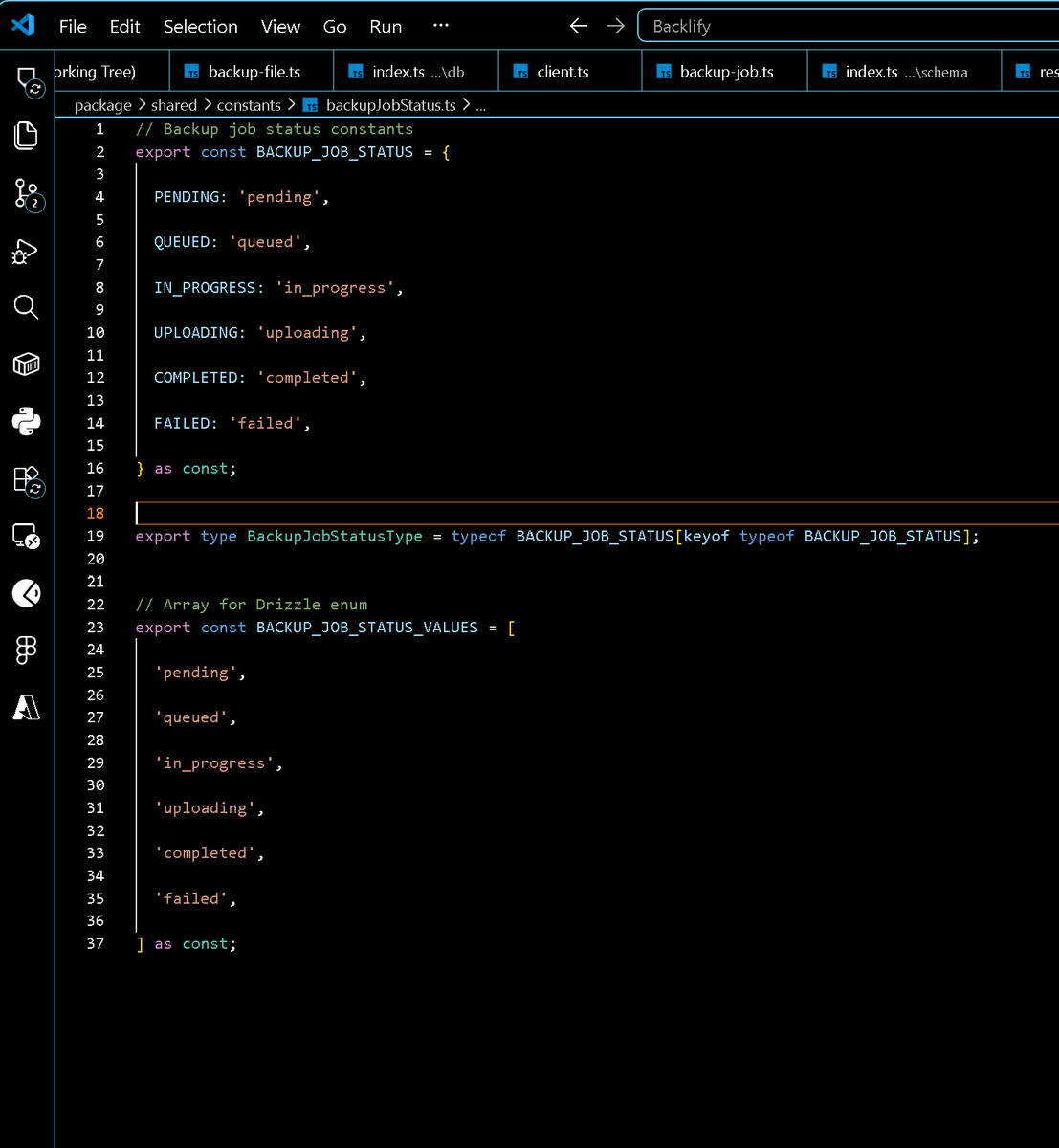Open the Go menu
Viewport: 1059px width, 1148px height.
pos(335,26)
